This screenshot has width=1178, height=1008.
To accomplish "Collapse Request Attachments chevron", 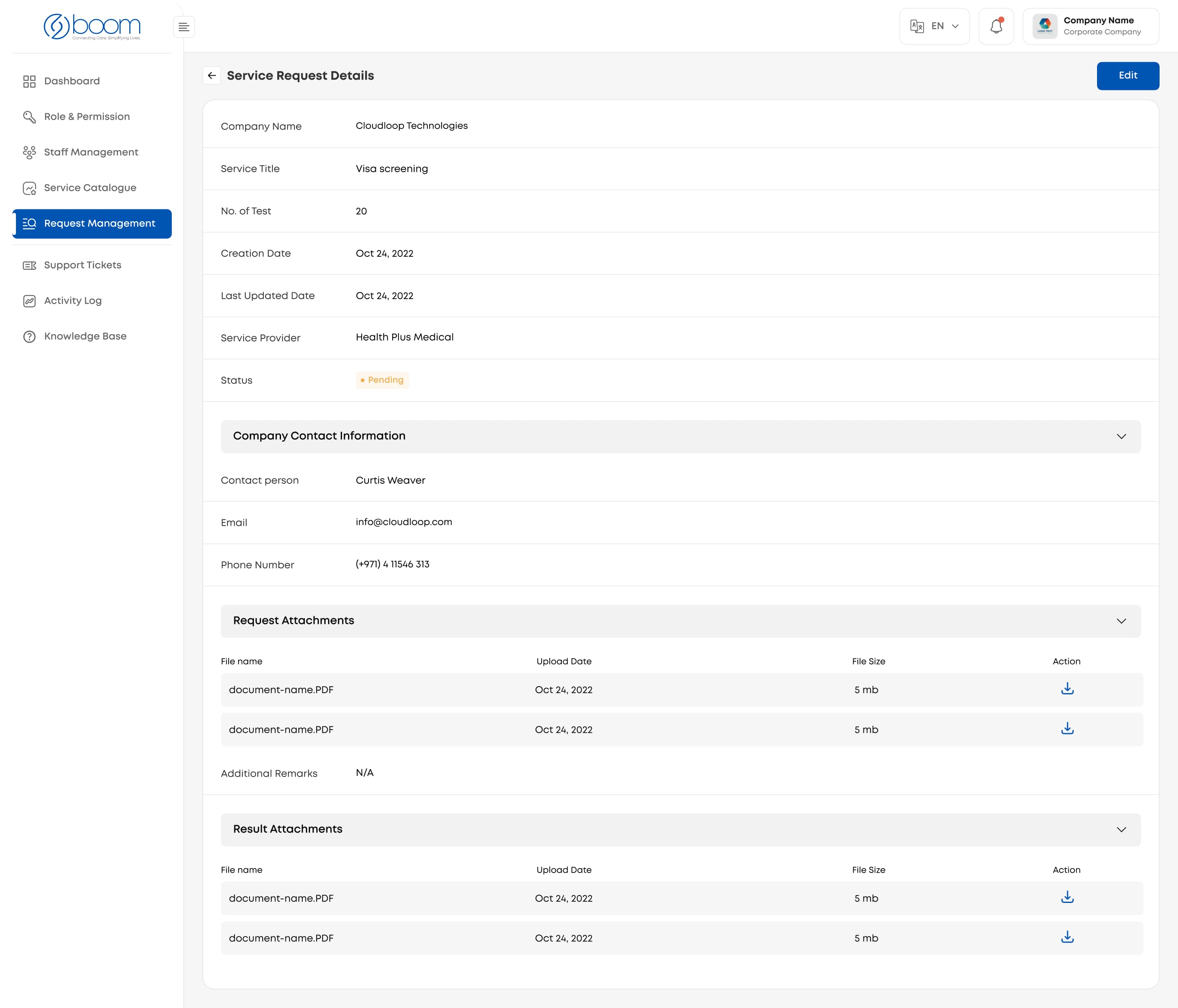I will 1121,621.
